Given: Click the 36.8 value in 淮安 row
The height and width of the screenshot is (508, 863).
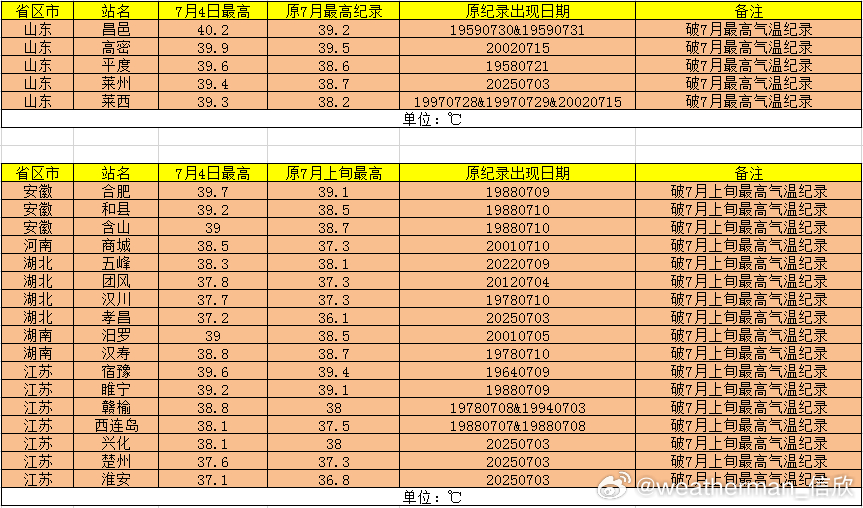Looking at the screenshot, I should point(334,479).
